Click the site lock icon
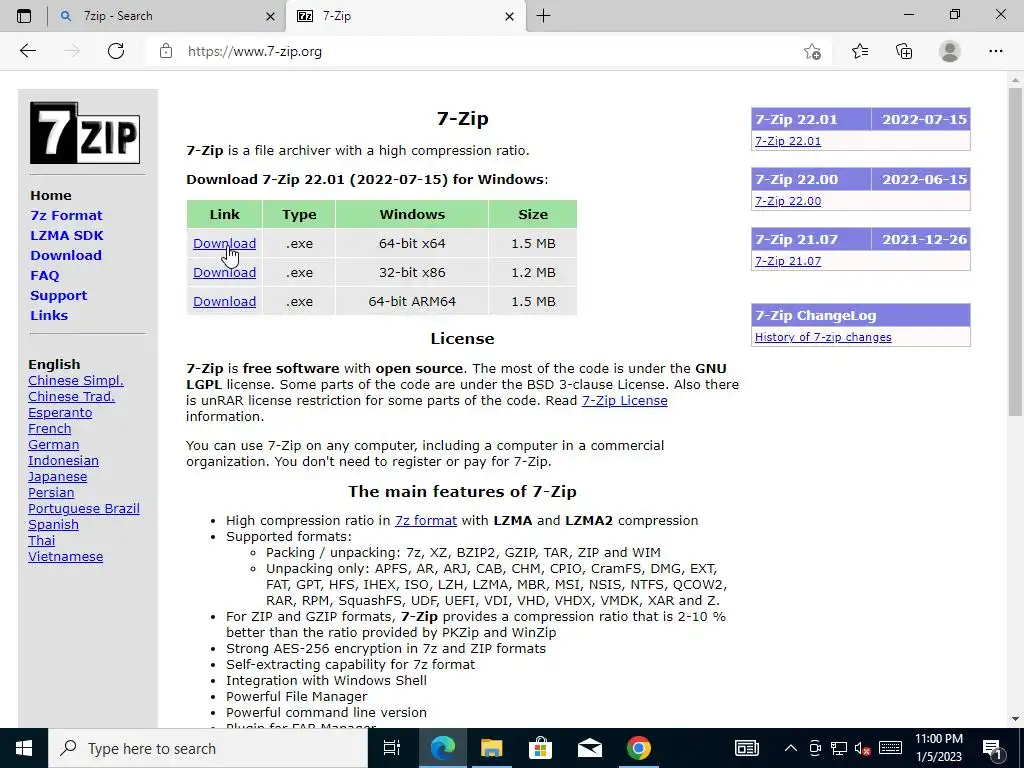 pyautogui.click(x=166, y=51)
